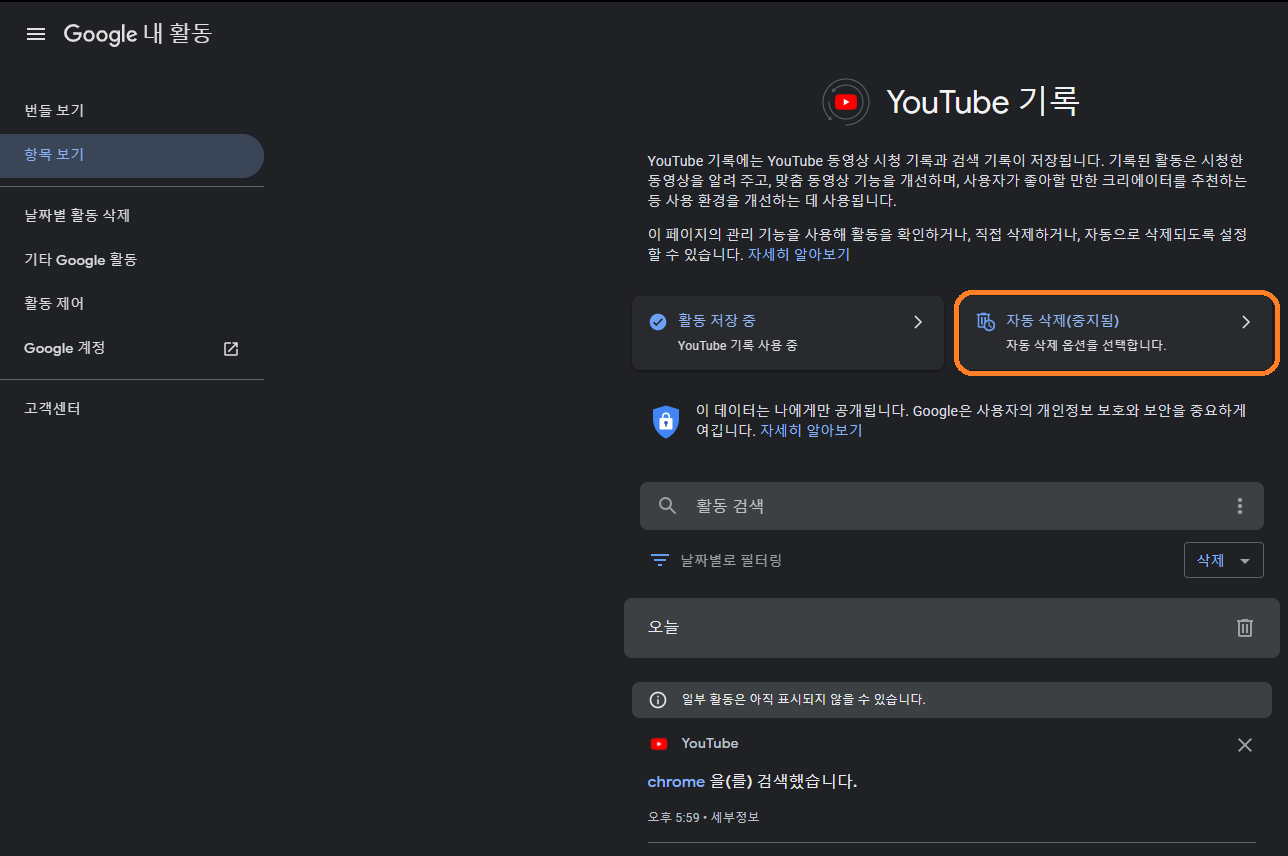The width and height of the screenshot is (1288, 856).
Task: Open 기타 Google 활동 sidebar item
Action: tap(81, 259)
